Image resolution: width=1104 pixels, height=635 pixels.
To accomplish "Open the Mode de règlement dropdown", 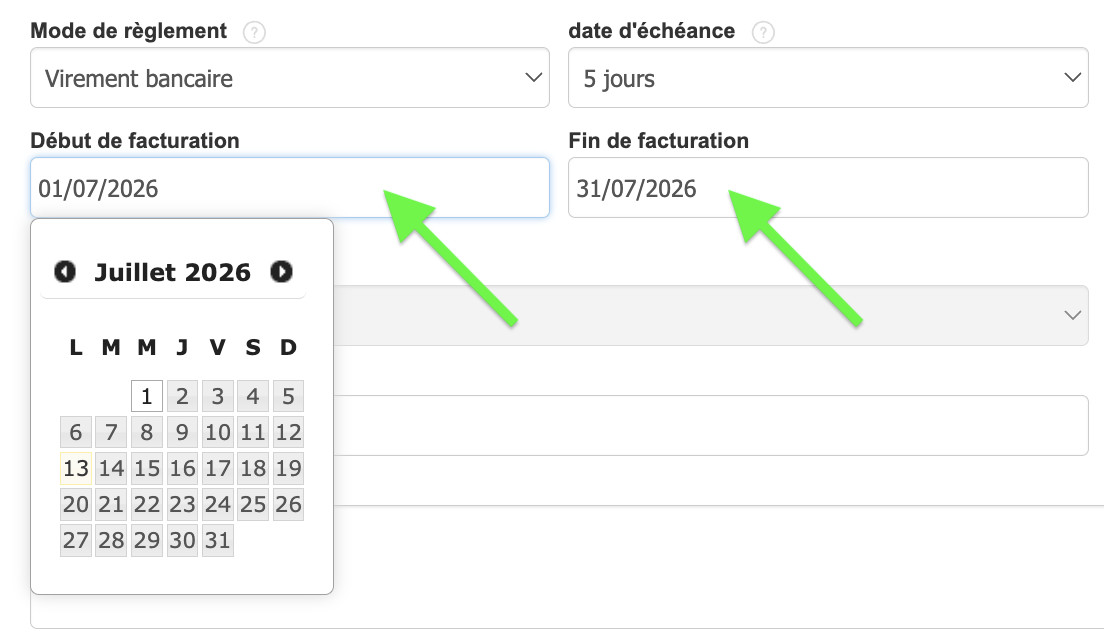I will point(289,77).
